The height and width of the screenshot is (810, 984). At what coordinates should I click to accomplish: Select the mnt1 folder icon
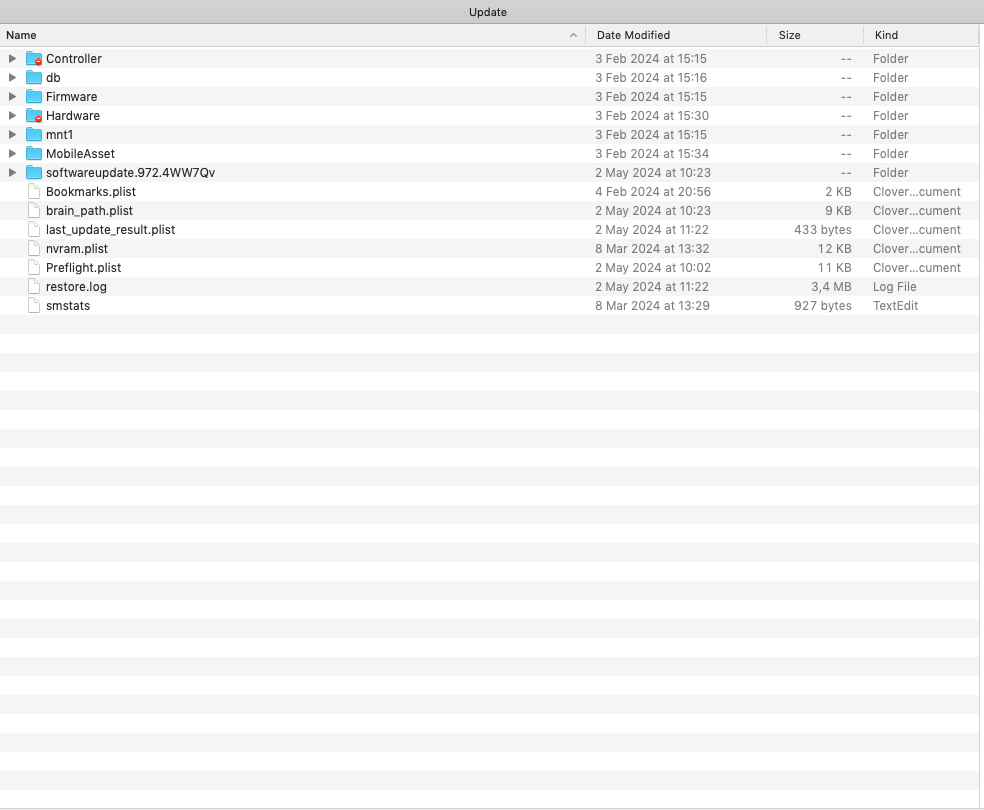tap(34, 135)
